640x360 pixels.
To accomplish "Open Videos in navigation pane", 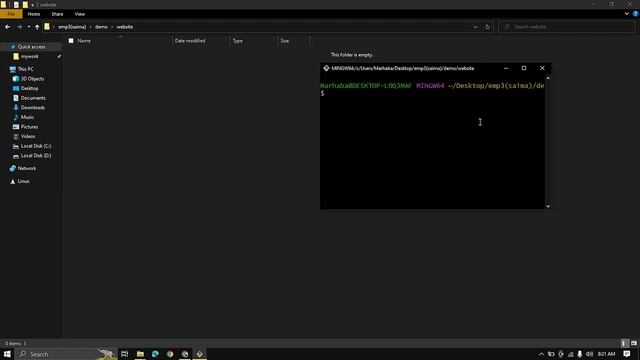I will pyautogui.click(x=28, y=136).
